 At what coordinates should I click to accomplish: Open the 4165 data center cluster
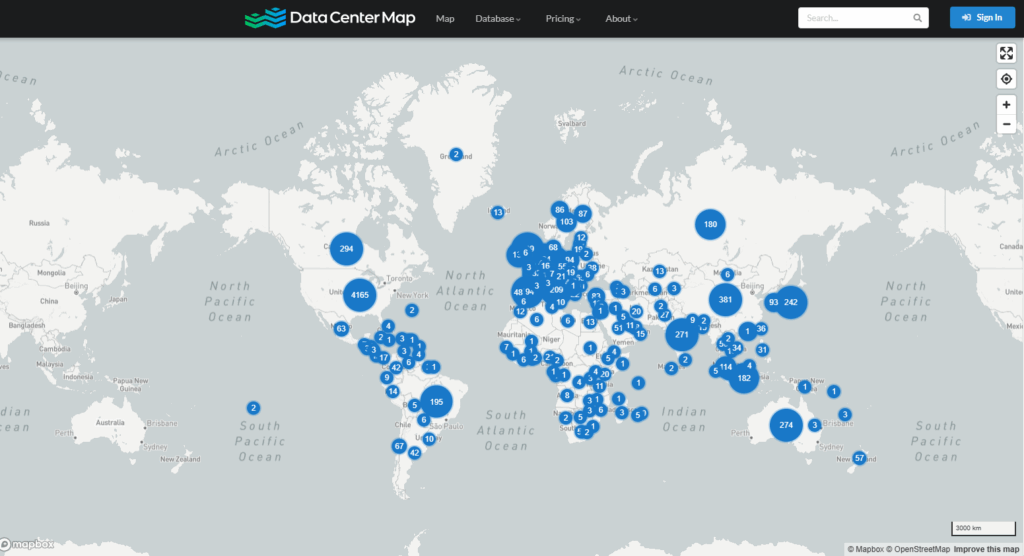pos(361,295)
